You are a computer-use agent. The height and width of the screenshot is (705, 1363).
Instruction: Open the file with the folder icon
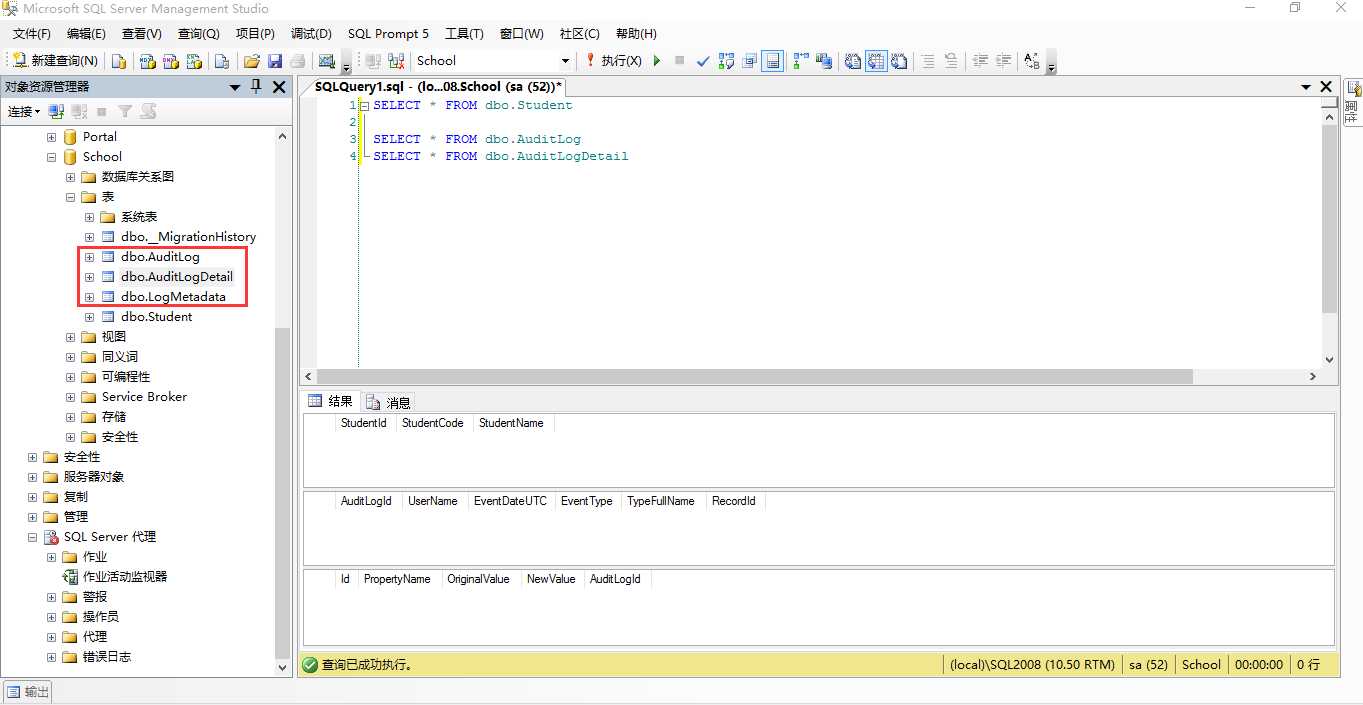(252, 61)
